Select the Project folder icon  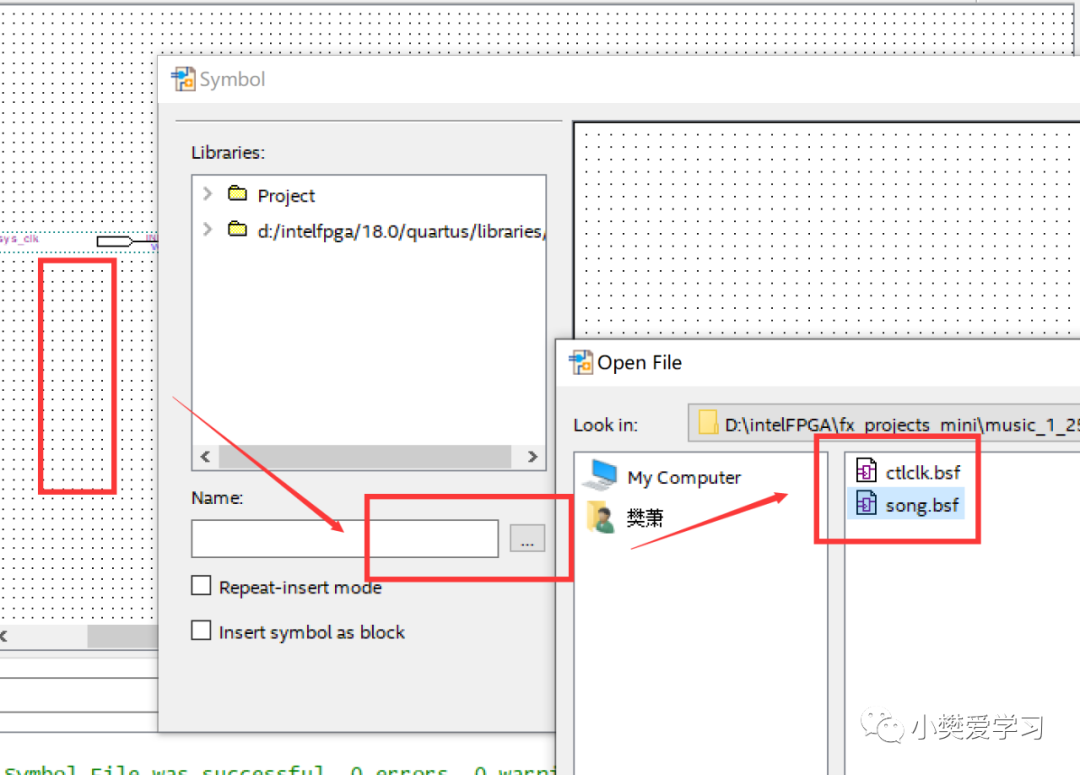tap(238, 194)
